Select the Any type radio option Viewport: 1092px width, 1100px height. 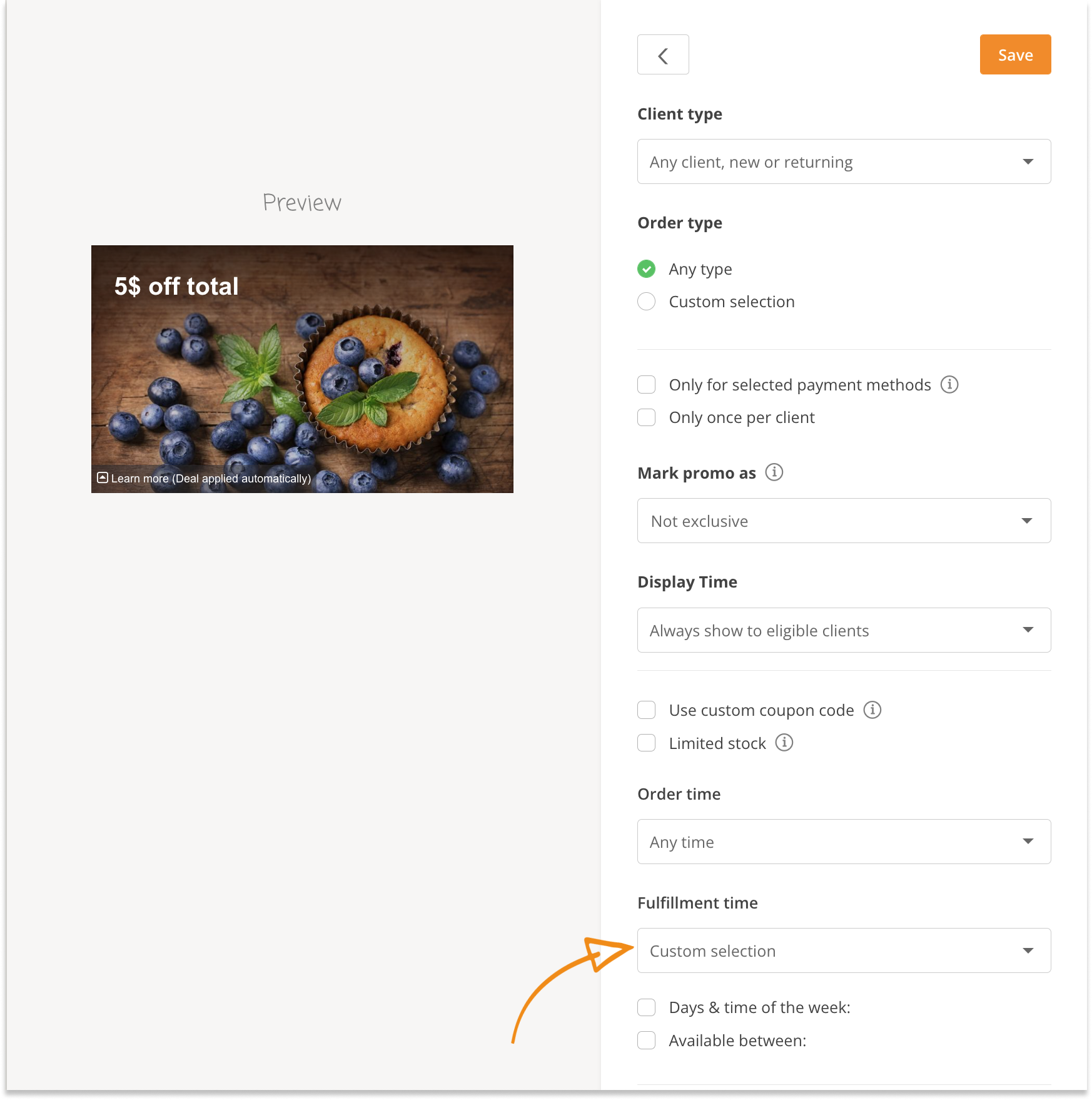(647, 269)
